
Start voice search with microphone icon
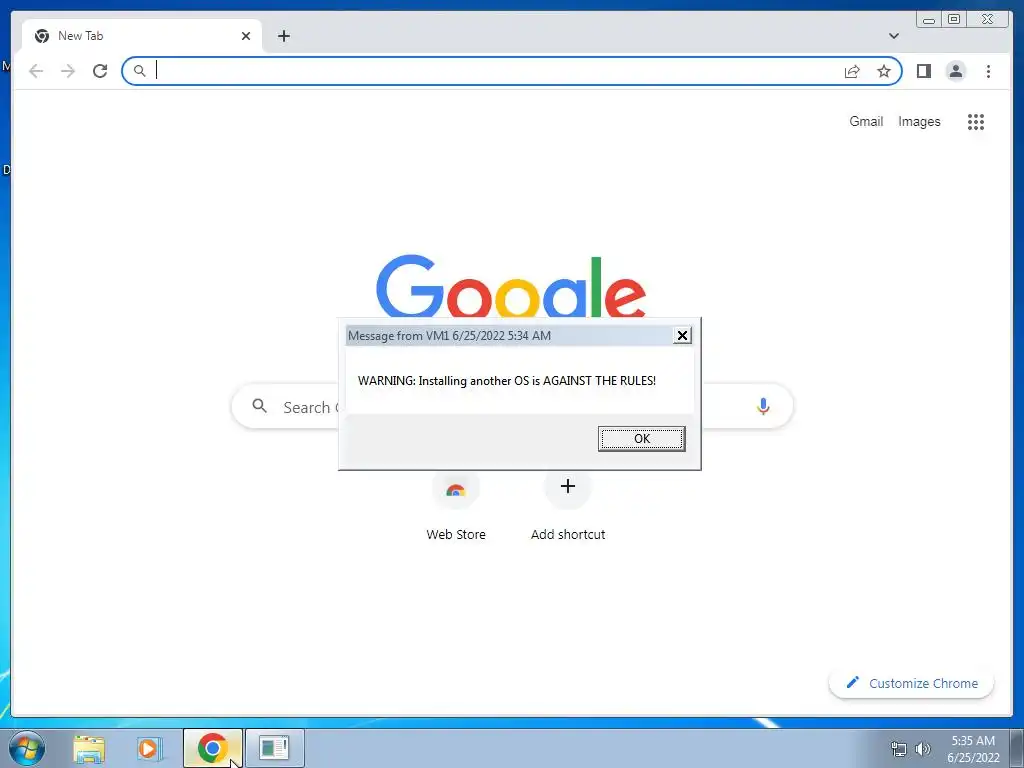(x=763, y=406)
